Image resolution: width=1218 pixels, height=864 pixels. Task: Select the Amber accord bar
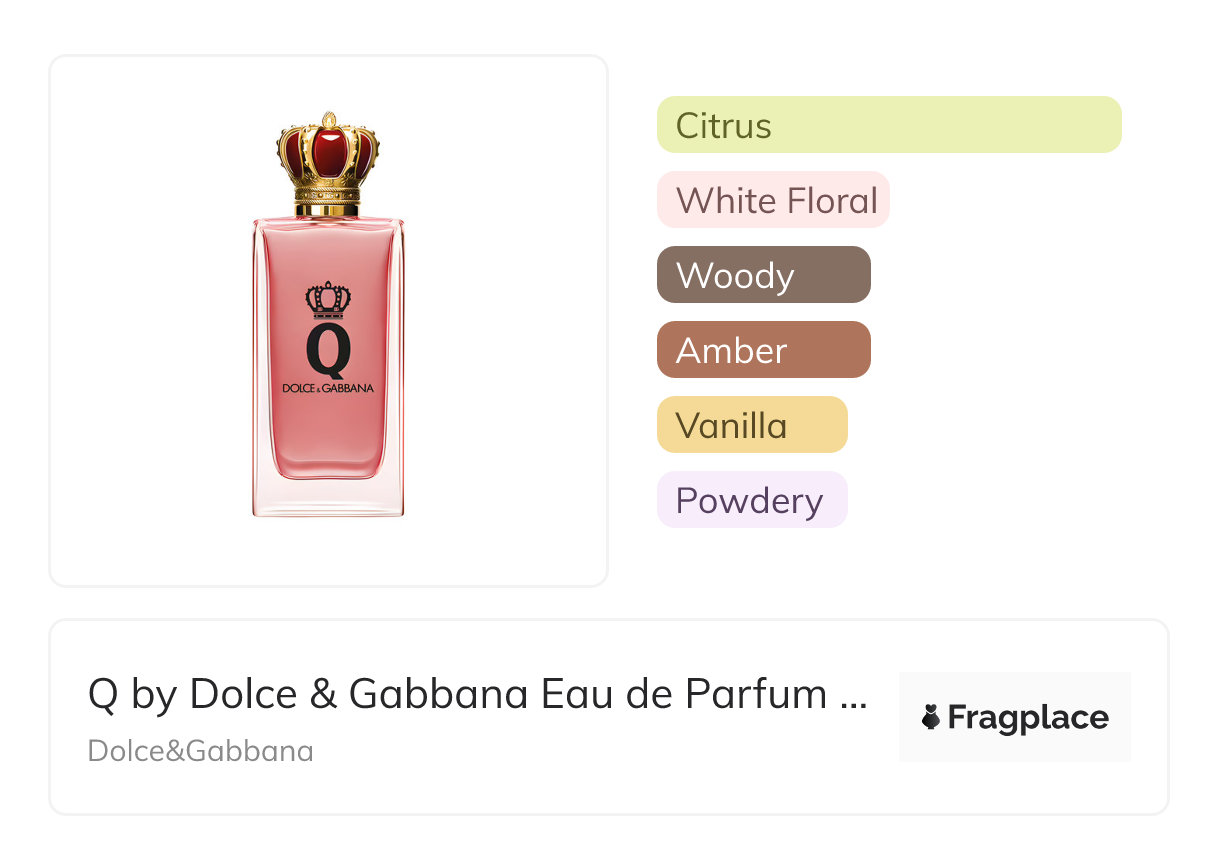763,350
